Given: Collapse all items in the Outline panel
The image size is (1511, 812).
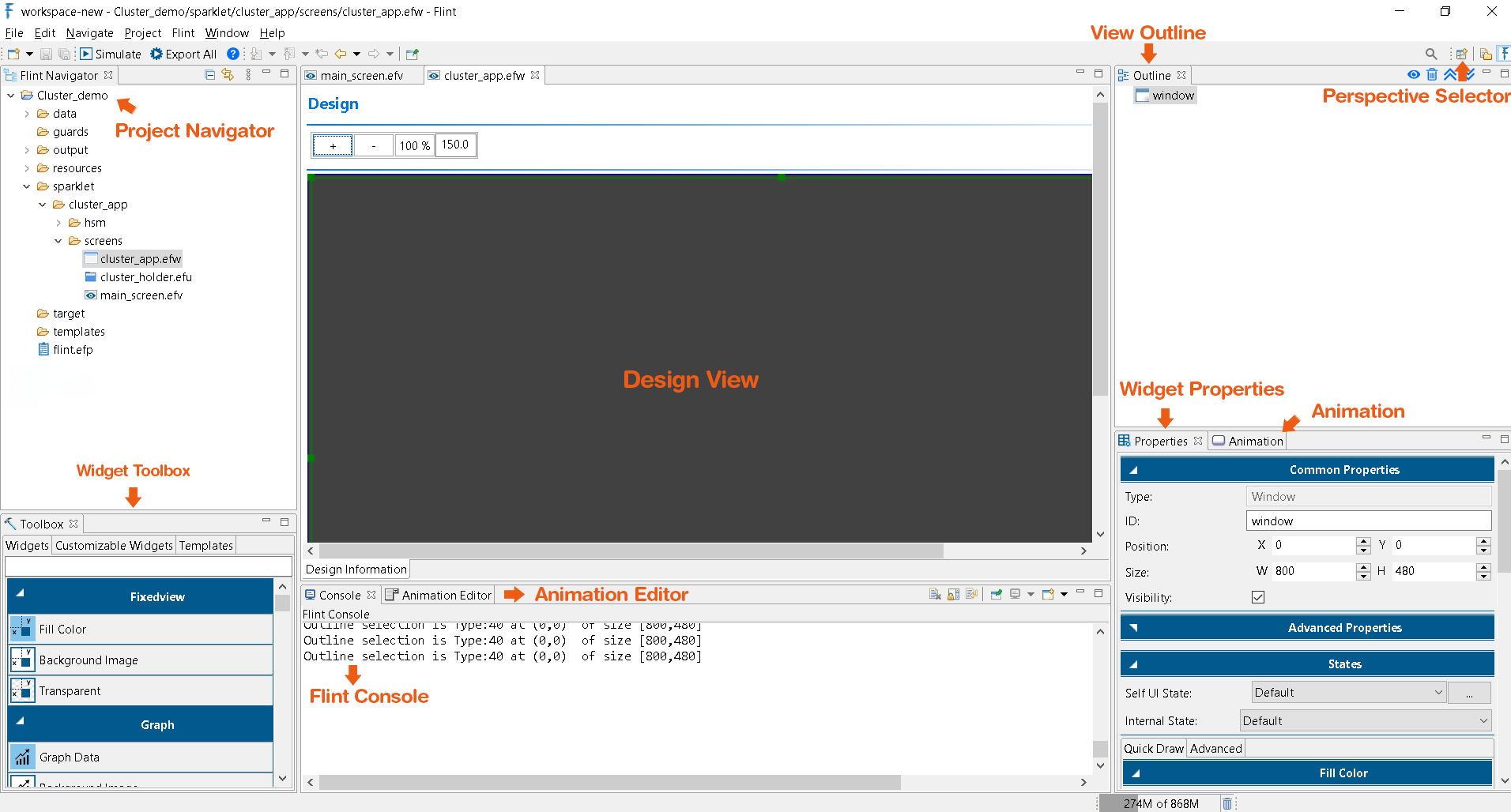Looking at the screenshot, I should (x=1450, y=74).
